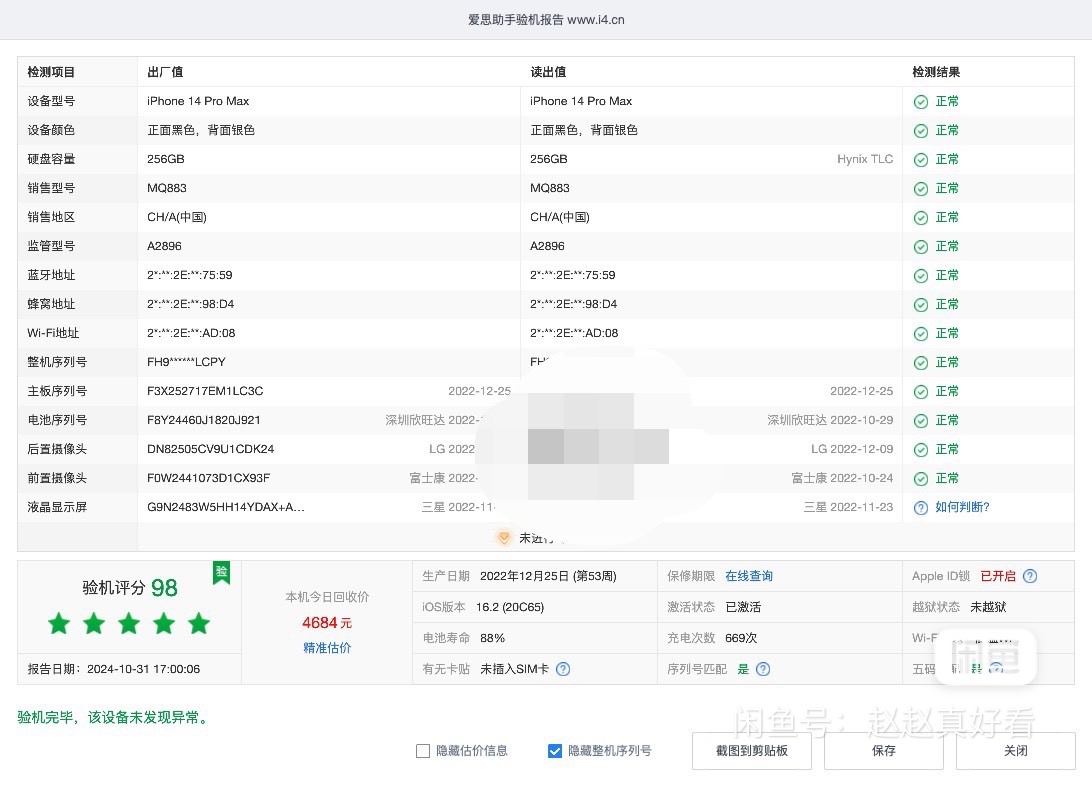Select front camera serial F0W2441073D1CX93F
Screen dimensions: 1092x786
(x=208, y=478)
